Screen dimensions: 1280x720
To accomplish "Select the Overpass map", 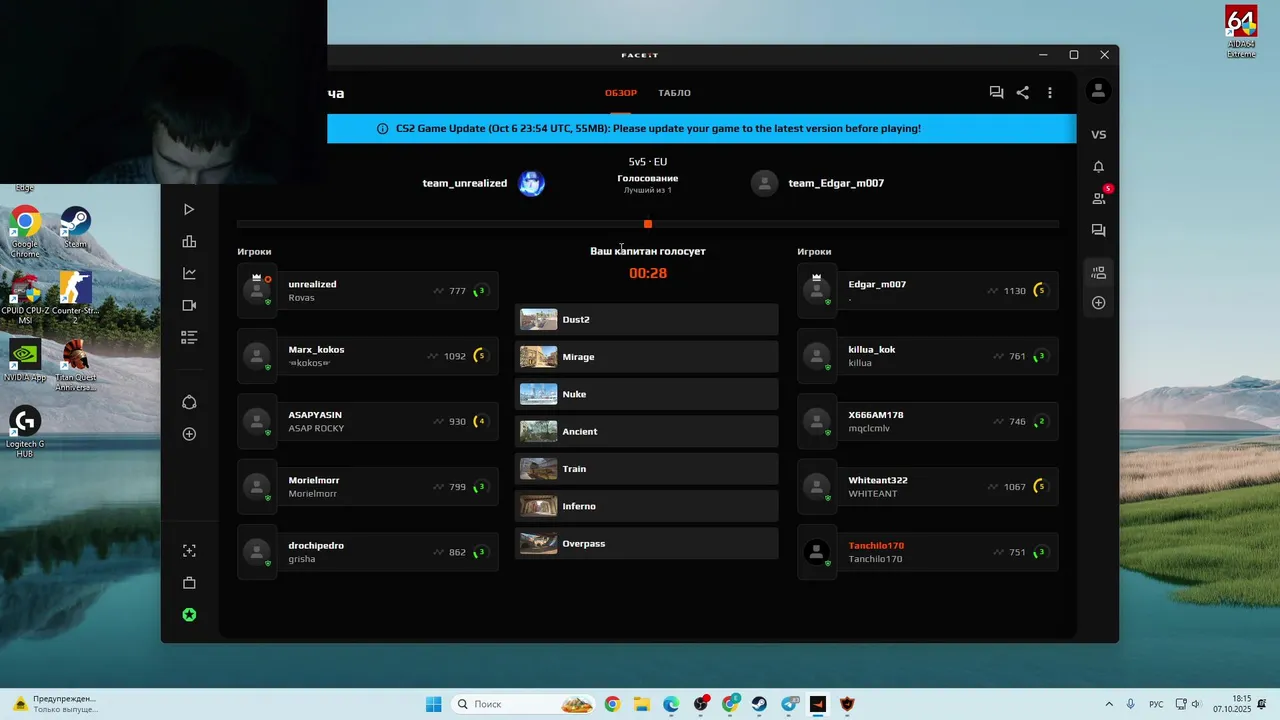I will click(x=646, y=544).
